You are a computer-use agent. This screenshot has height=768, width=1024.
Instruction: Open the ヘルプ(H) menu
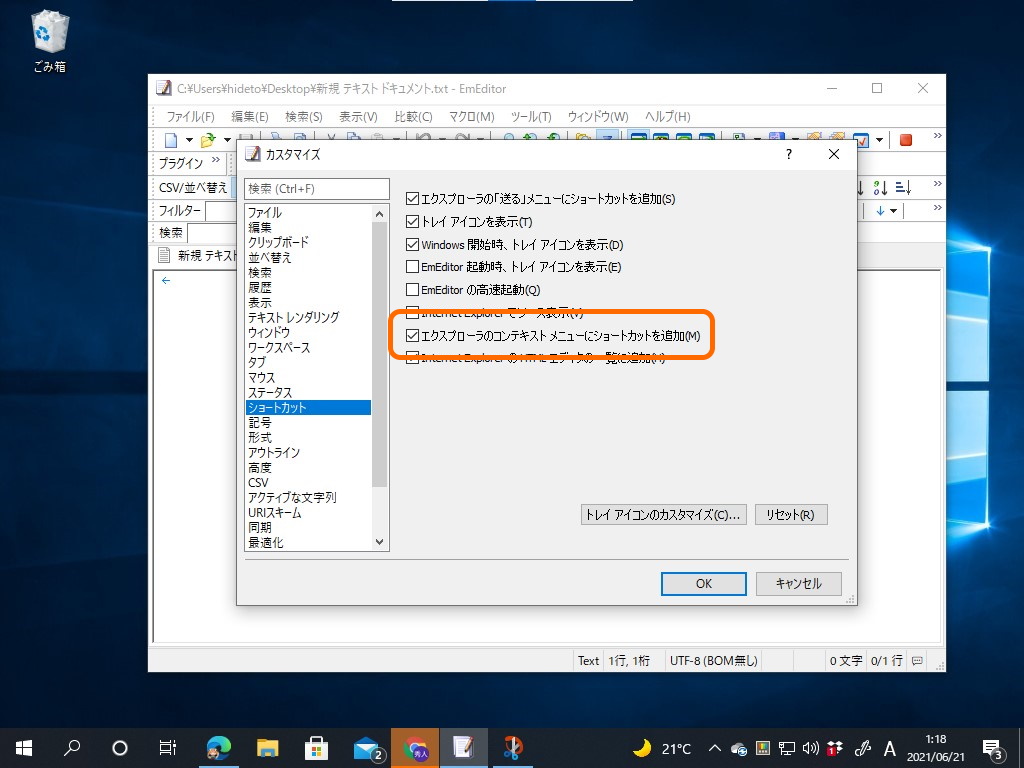tap(667, 117)
